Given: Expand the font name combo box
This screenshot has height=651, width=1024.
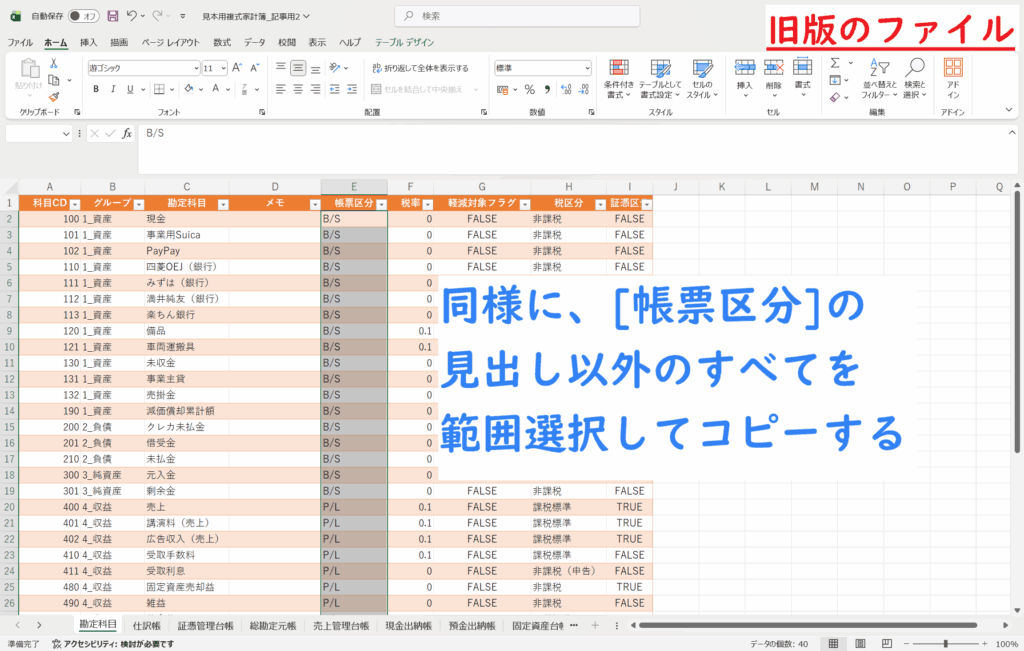Looking at the screenshot, I should [x=195, y=68].
